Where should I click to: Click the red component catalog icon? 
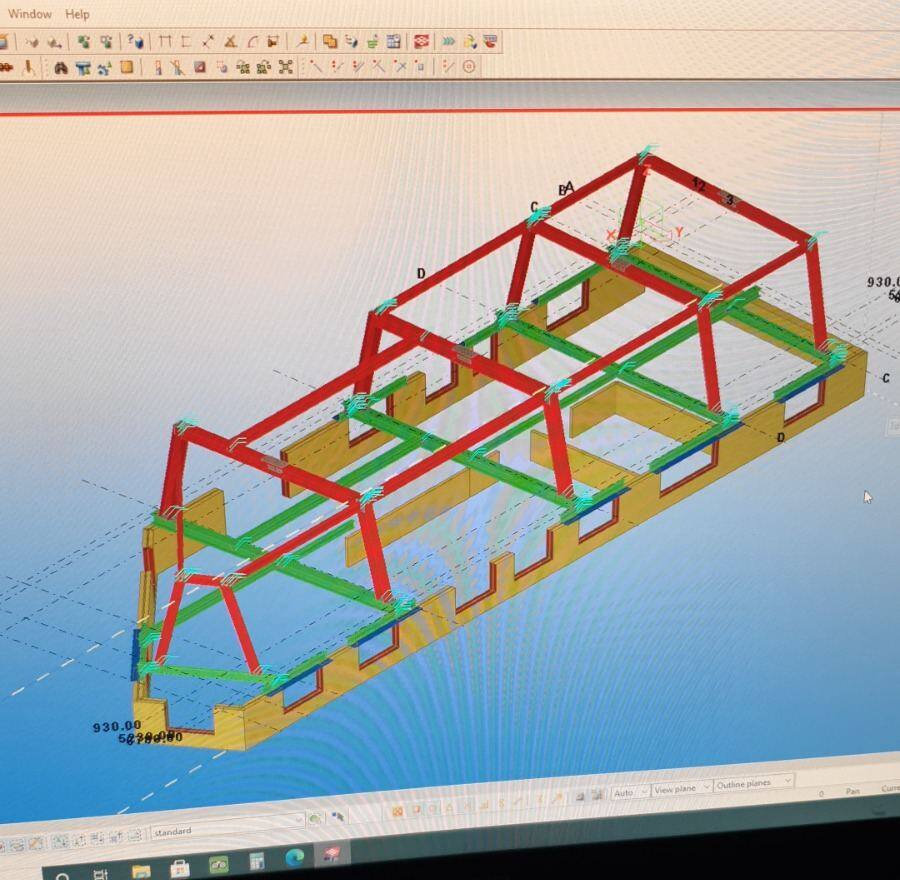(422, 41)
